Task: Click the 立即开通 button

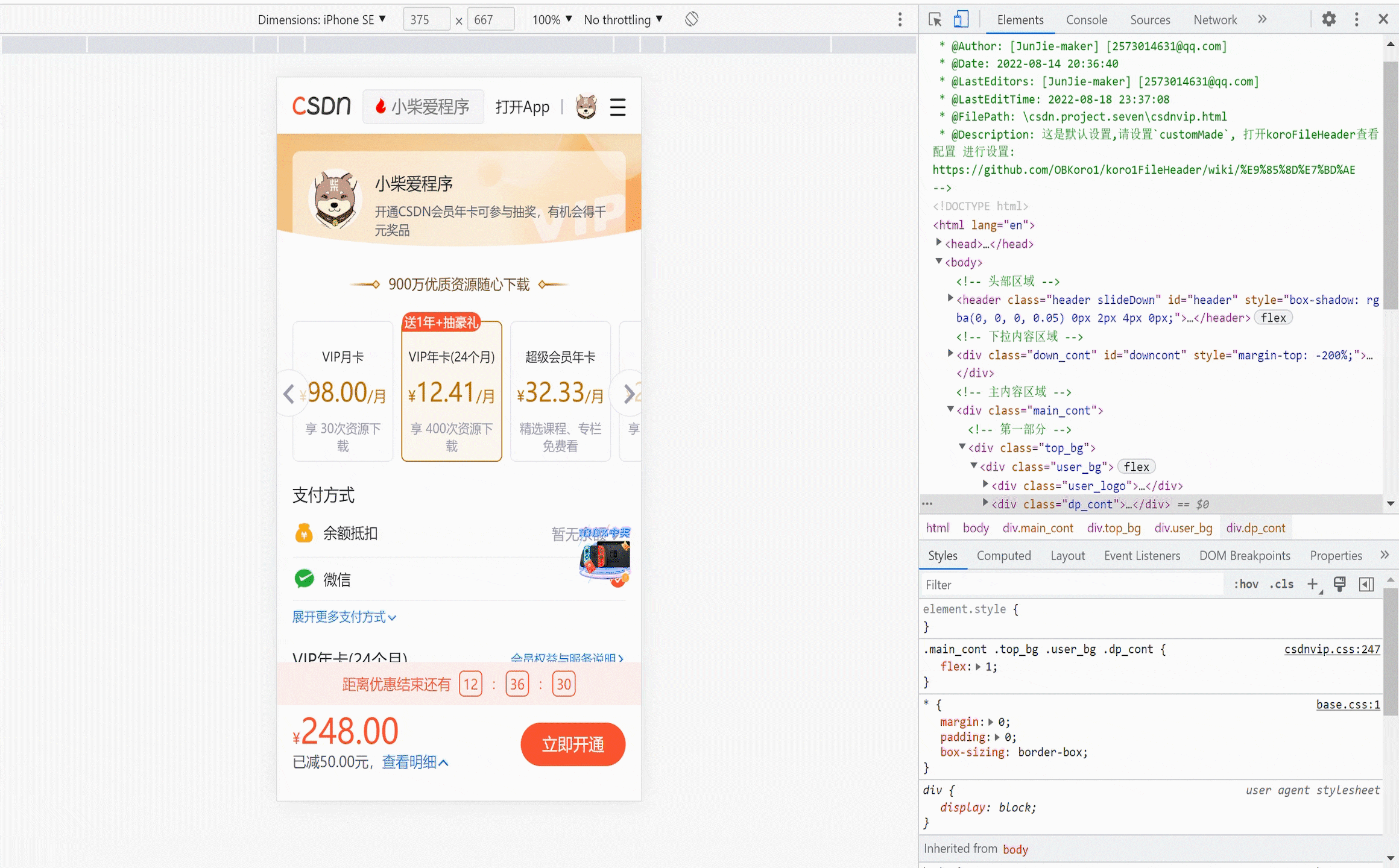Action: pos(572,744)
